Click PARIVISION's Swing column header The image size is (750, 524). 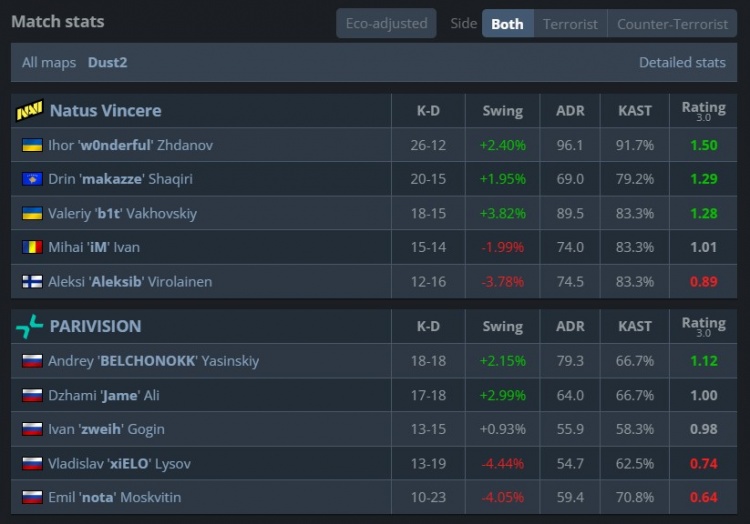point(502,326)
